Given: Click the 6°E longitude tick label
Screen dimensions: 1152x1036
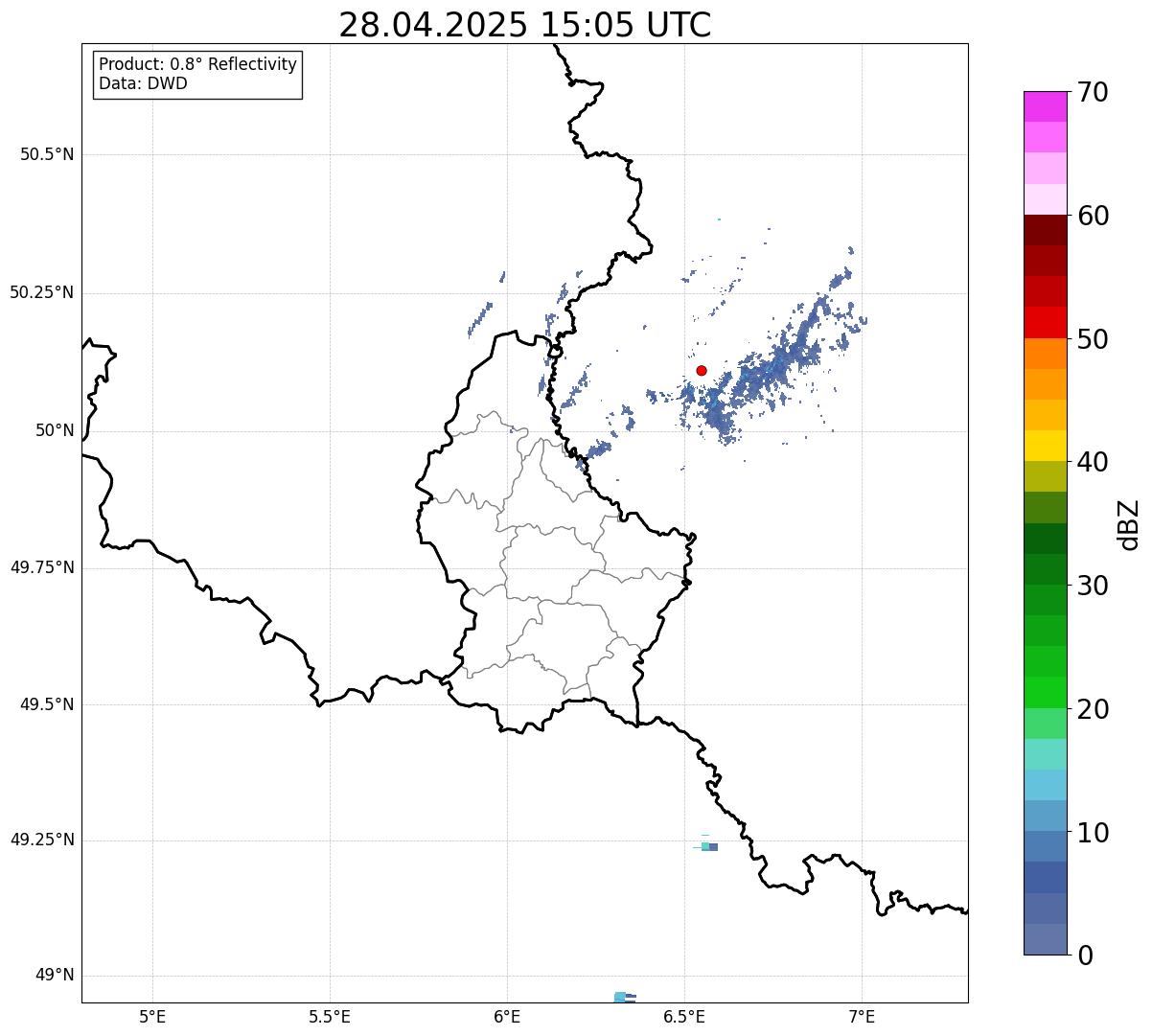Looking at the screenshot, I should [507, 1016].
